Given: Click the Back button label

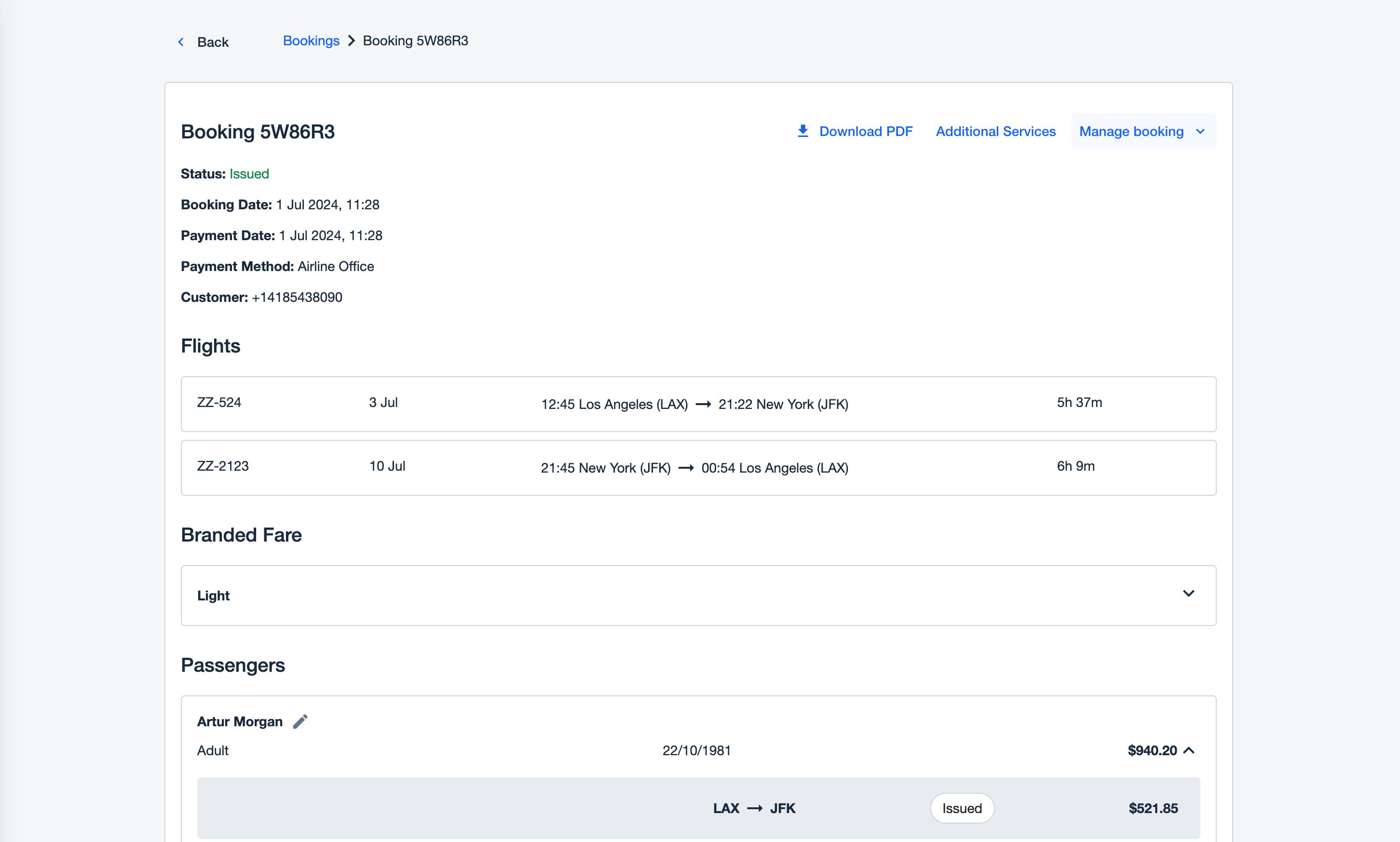Looking at the screenshot, I should point(213,42).
